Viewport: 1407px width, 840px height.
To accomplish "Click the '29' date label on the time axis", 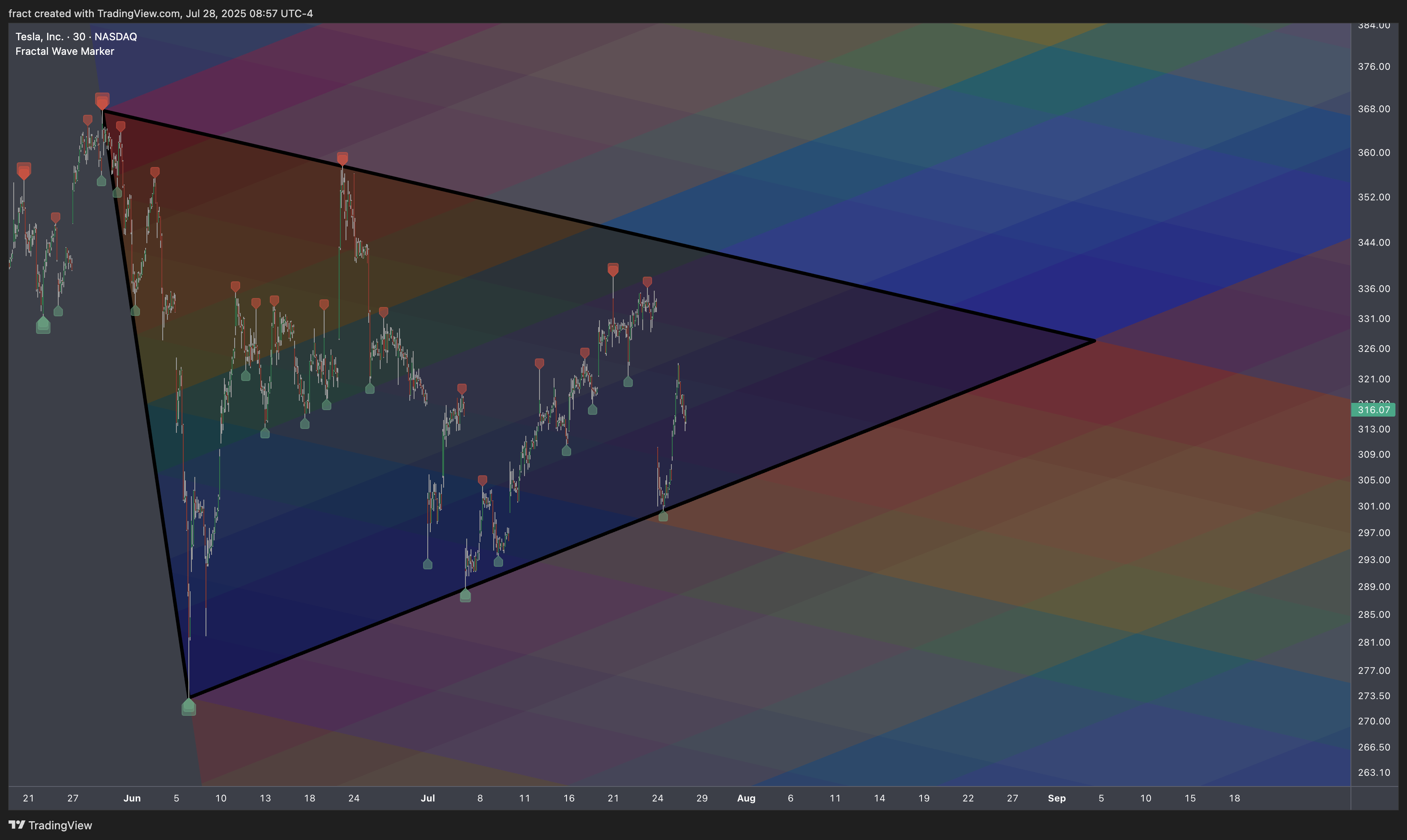I will pyautogui.click(x=702, y=798).
